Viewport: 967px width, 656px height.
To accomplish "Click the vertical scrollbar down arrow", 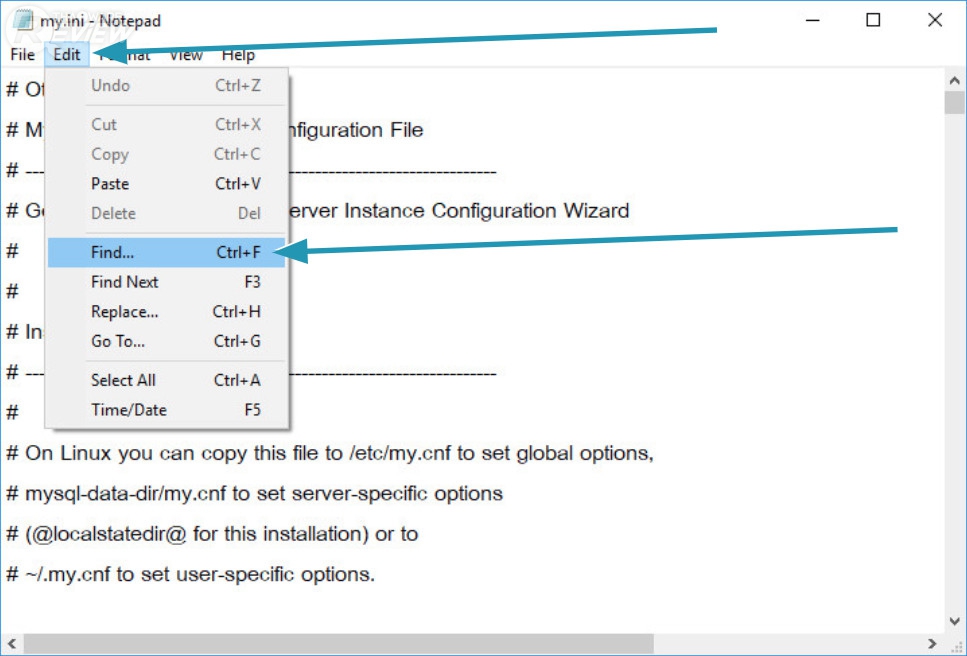I will (954, 622).
